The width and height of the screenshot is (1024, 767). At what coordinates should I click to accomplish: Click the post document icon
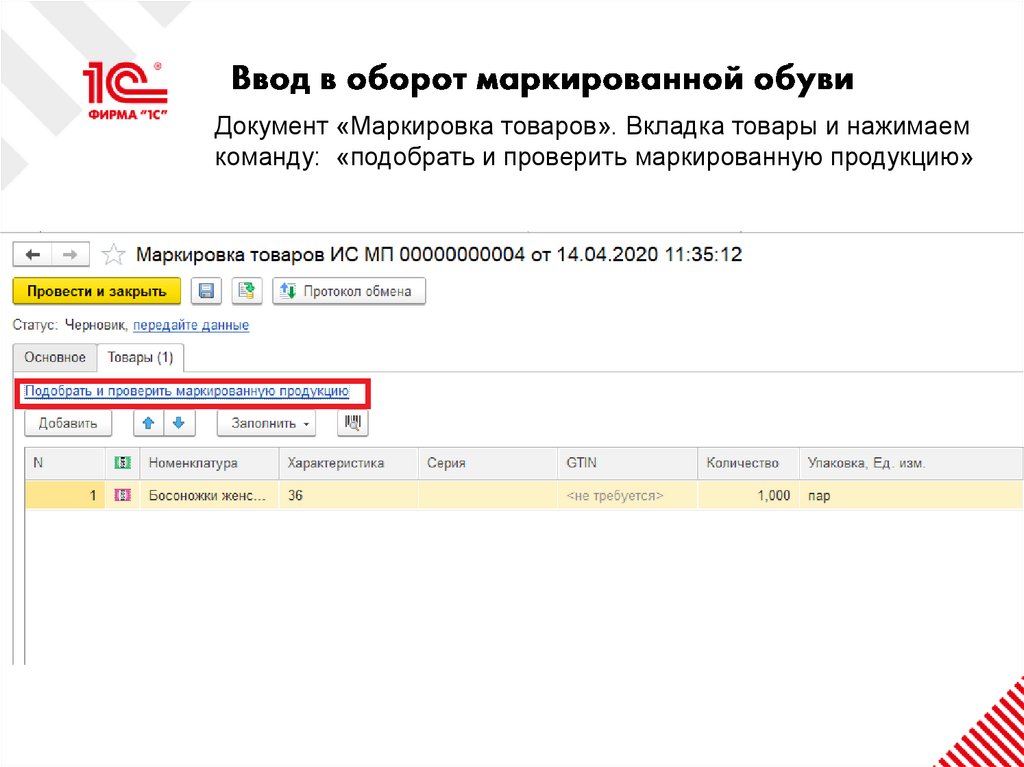click(x=246, y=291)
